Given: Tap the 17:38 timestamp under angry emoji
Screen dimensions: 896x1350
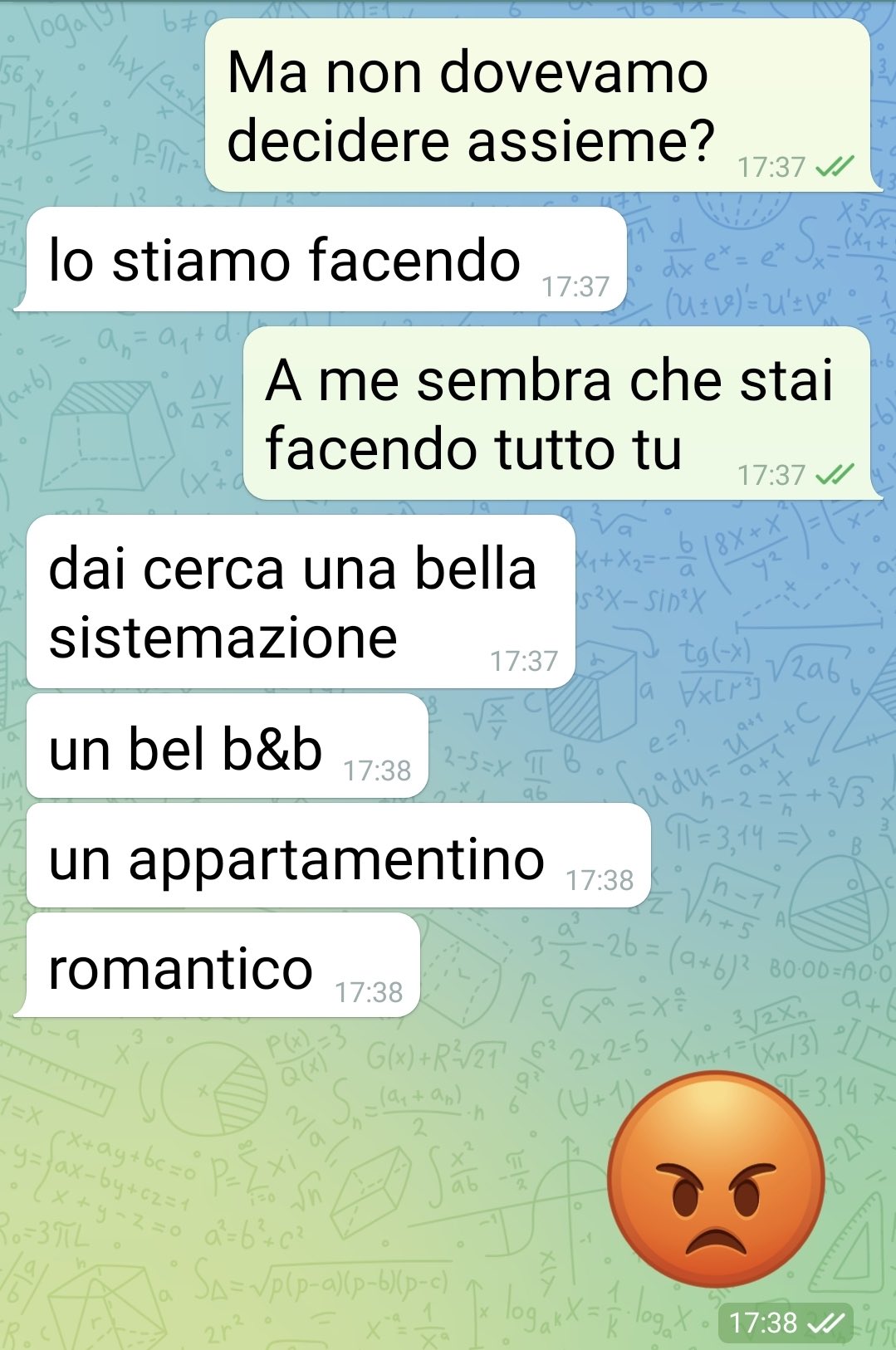Looking at the screenshot, I should [x=763, y=1322].
